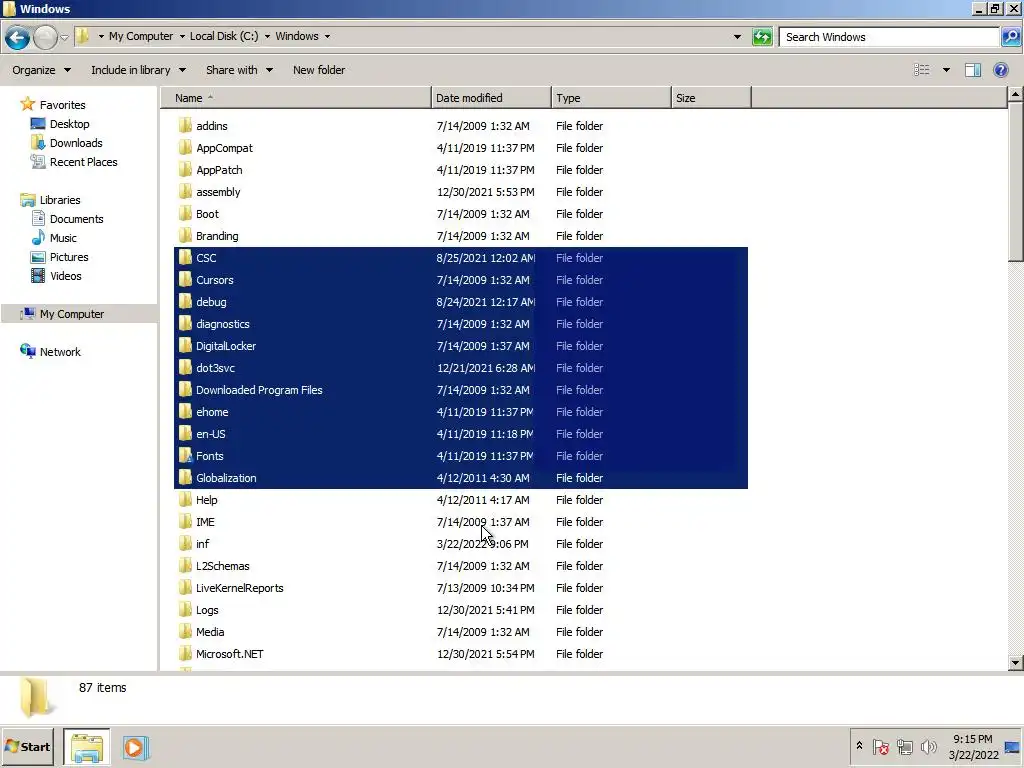Viewport: 1024px width, 768px height.
Task: Sort by the Type column header
Action: click(x=611, y=98)
